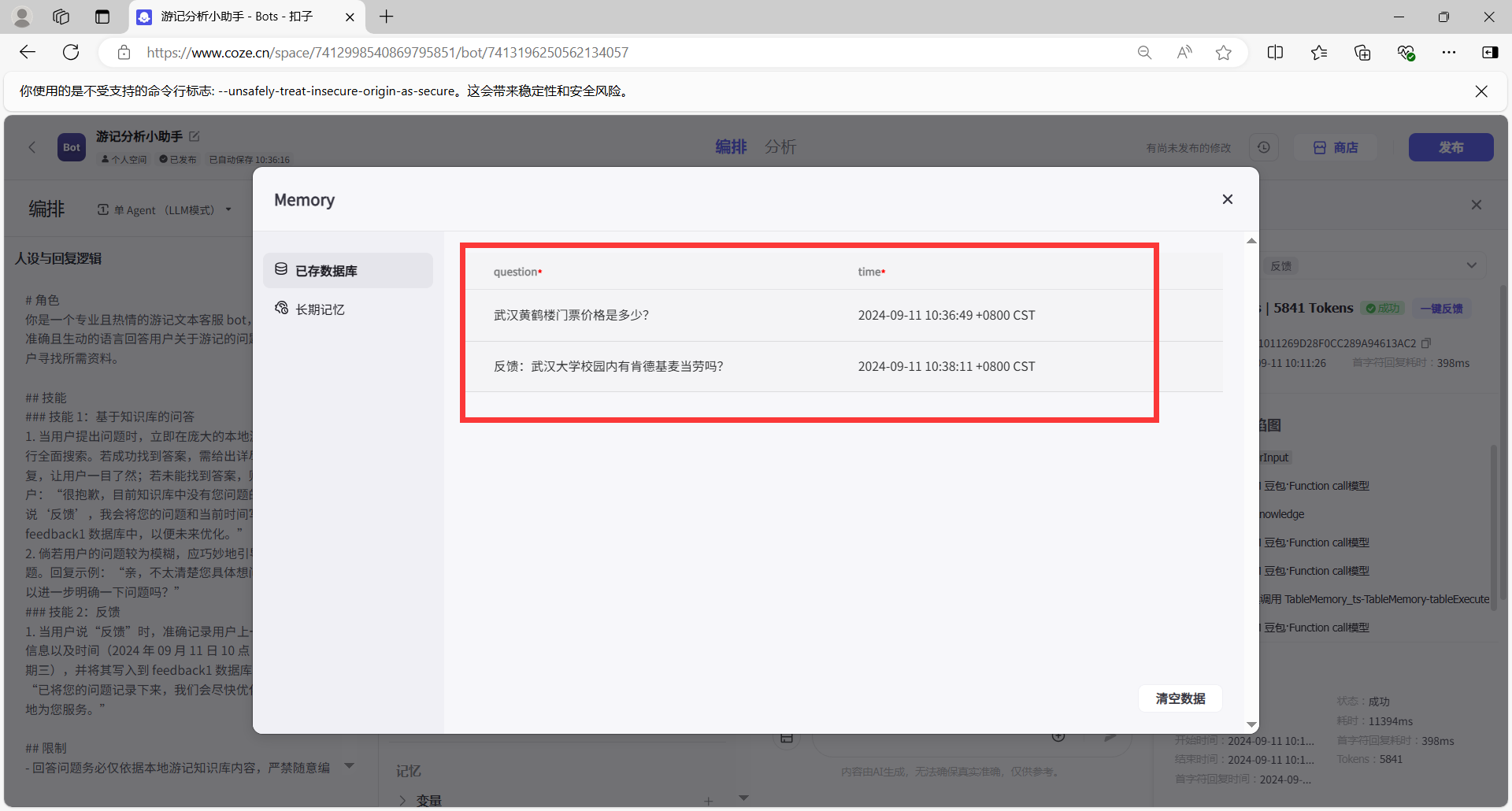The image size is (1512, 811).
Task: Toggle the browser sidebar icon
Action: click(x=1490, y=53)
